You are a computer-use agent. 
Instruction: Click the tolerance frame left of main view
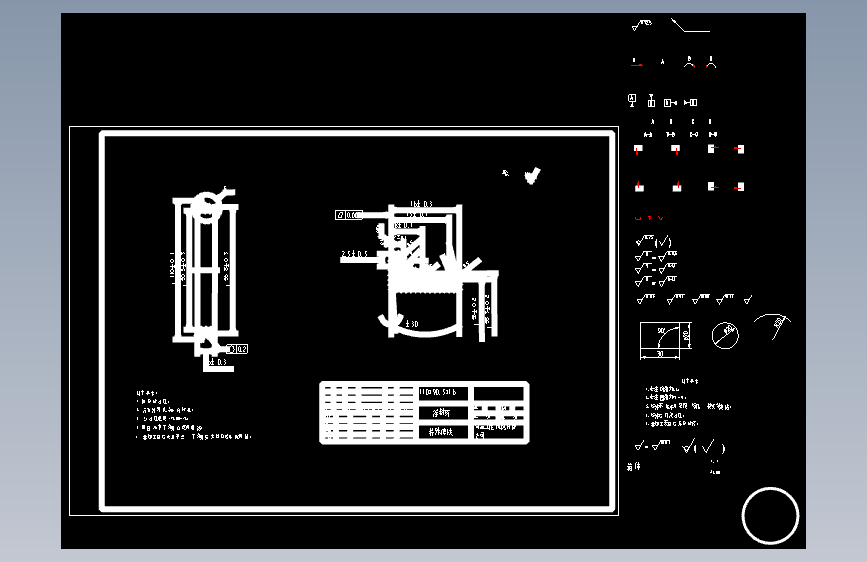point(348,215)
